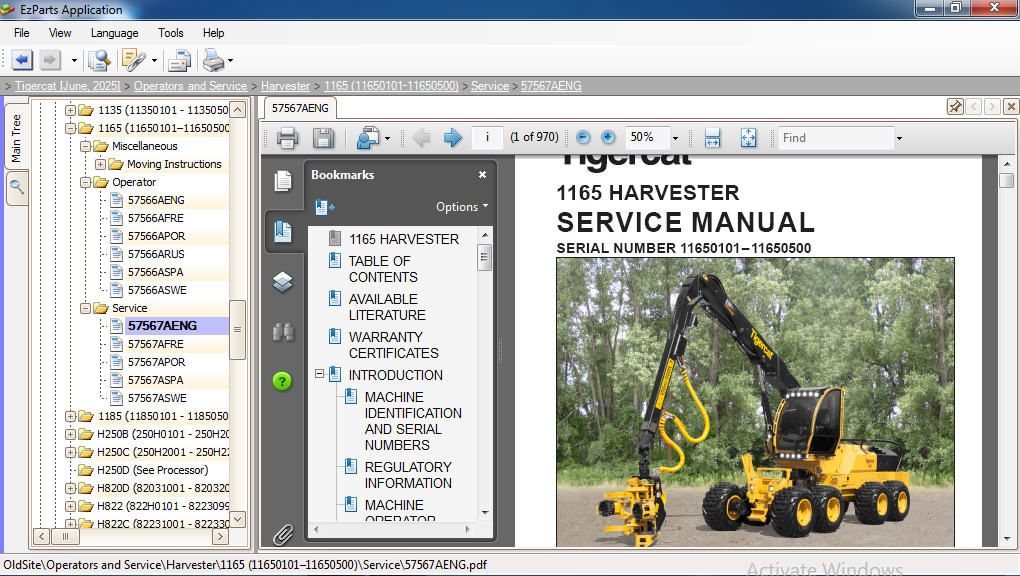Screen dimensions: 1020x576
Task: Open the AVAILABLE LITERATURE bookmark
Action: pos(387,307)
